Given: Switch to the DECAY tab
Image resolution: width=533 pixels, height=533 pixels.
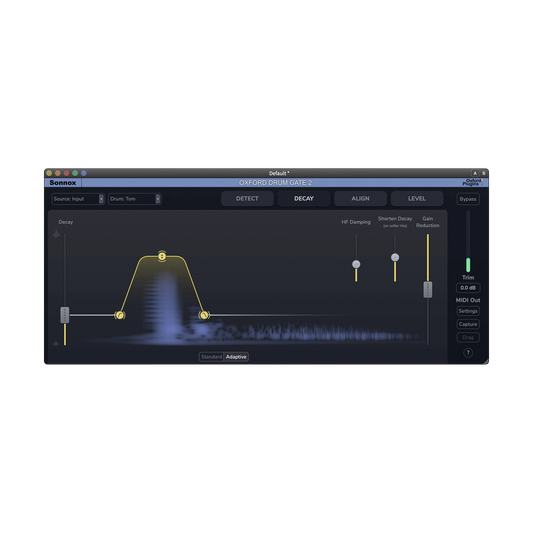Looking at the screenshot, I should coord(304,199).
